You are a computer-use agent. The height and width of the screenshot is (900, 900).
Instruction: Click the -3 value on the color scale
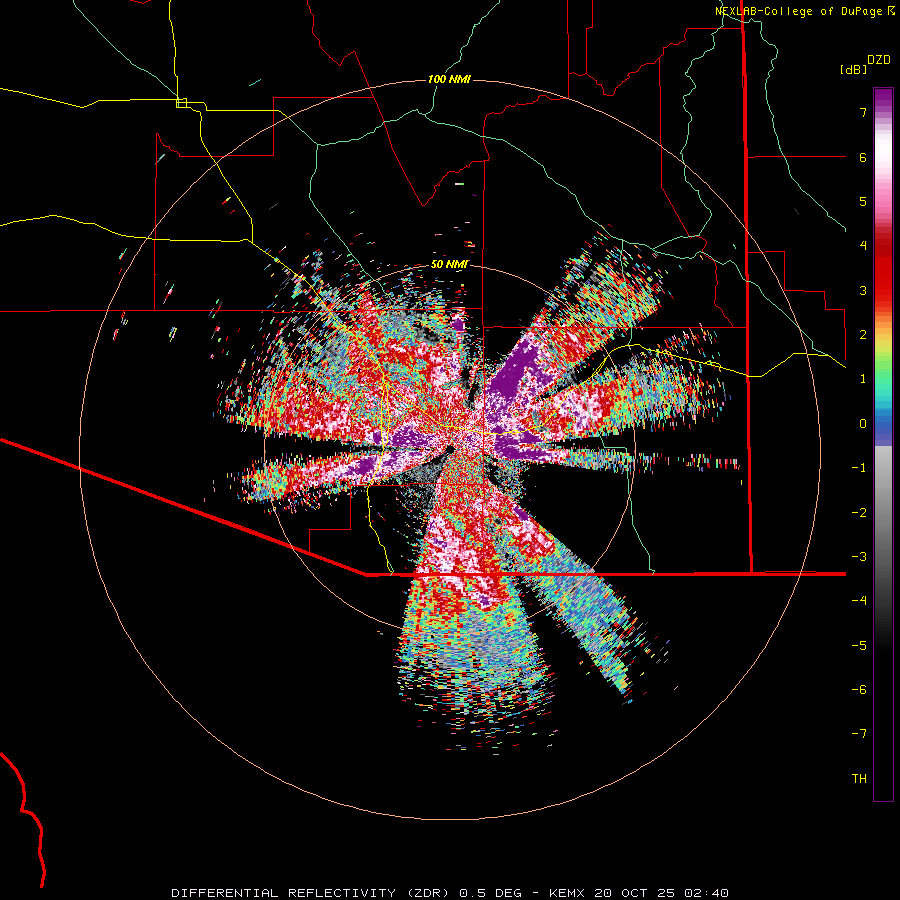point(859,557)
